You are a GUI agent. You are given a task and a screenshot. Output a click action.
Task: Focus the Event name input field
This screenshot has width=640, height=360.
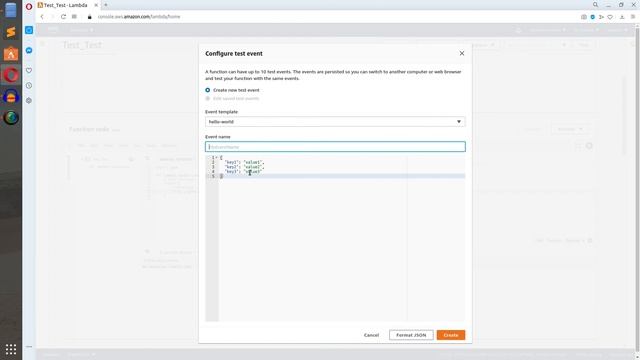tap(335, 147)
